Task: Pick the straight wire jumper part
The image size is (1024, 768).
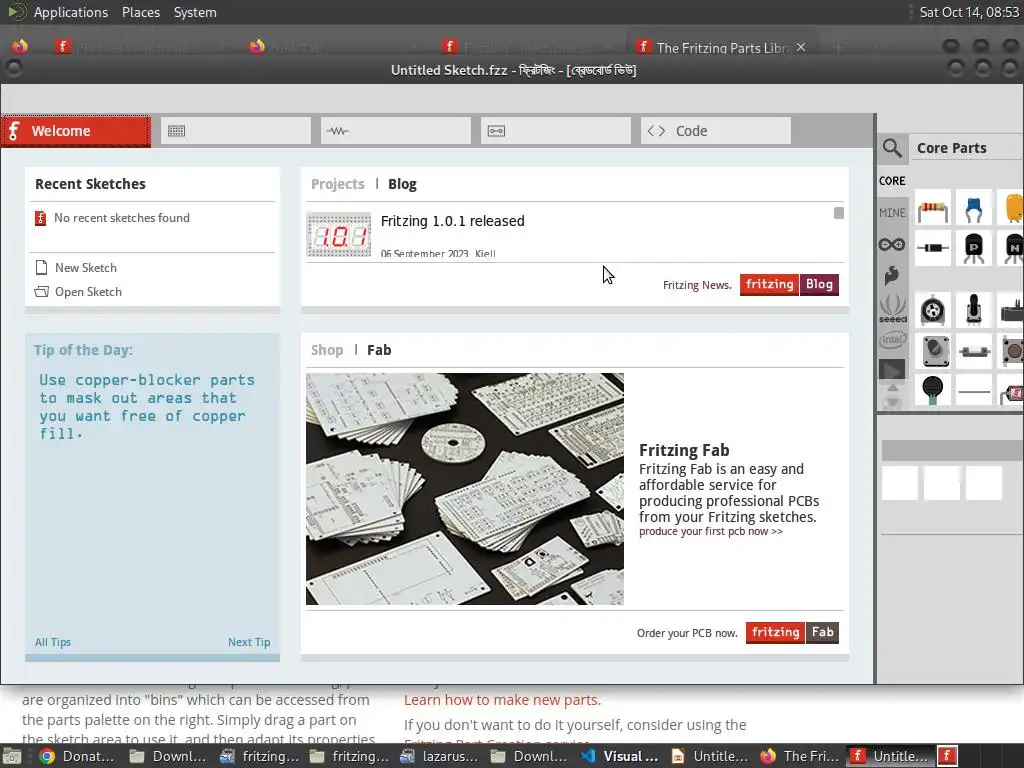Action: [974, 391]
